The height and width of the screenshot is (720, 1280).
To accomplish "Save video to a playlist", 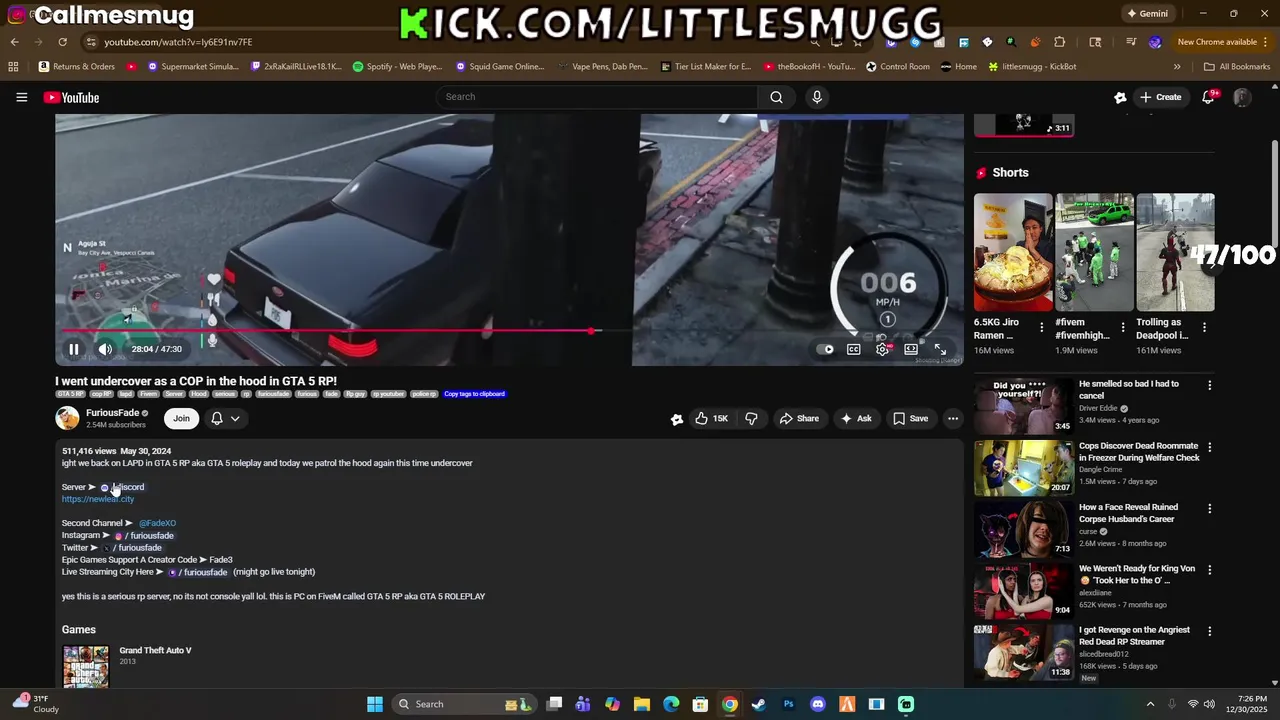I will (910, 418).
